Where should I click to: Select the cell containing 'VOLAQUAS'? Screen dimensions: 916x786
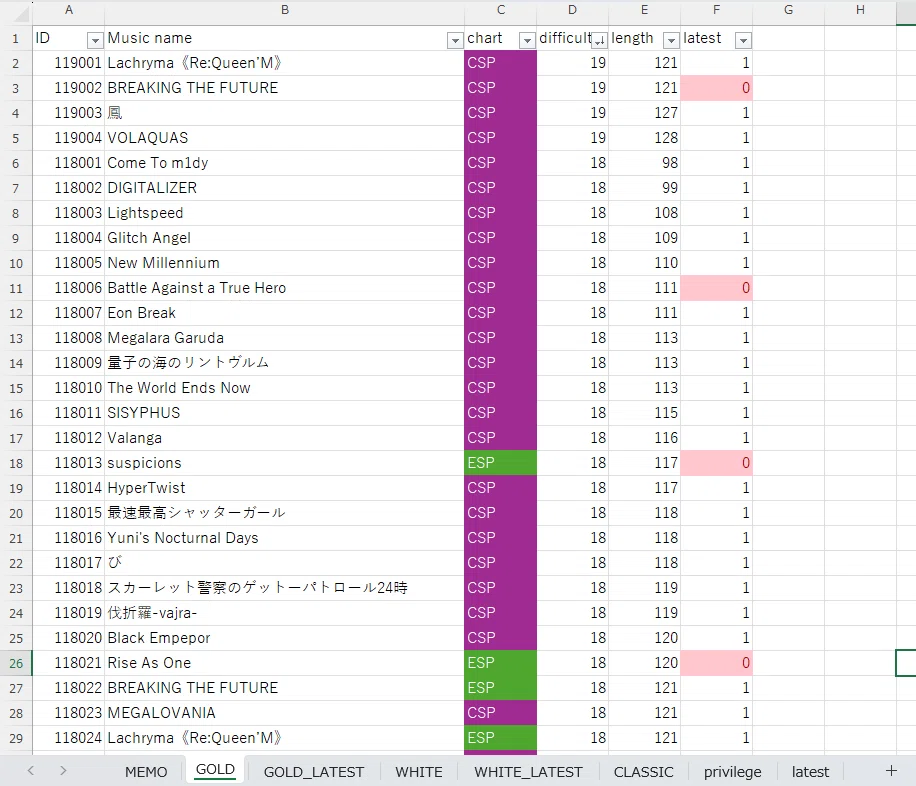pos(284,138)
